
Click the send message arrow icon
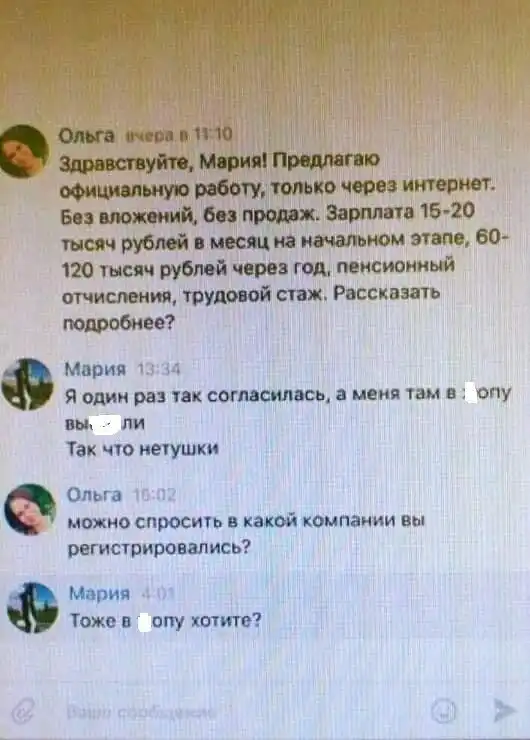tap(504, 710)
